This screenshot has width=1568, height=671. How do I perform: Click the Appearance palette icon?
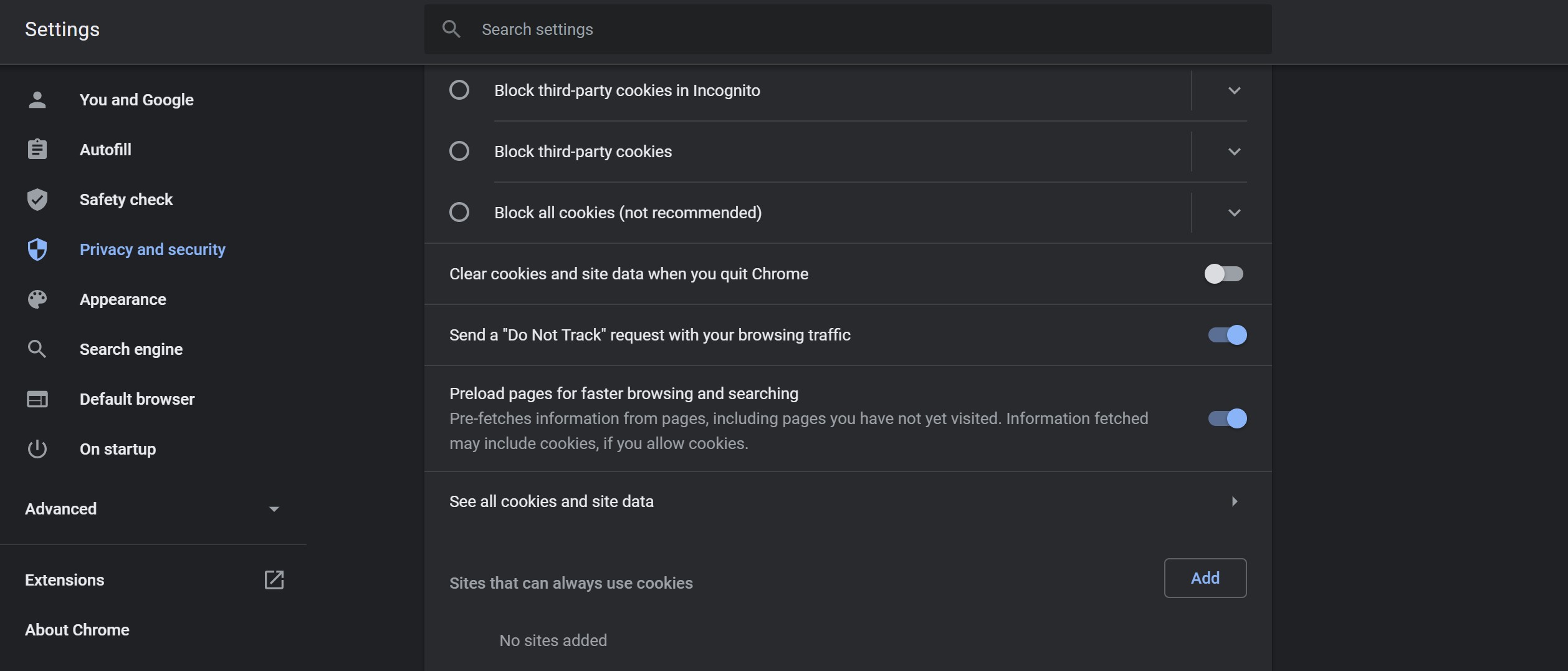click(x=37, y=299)
